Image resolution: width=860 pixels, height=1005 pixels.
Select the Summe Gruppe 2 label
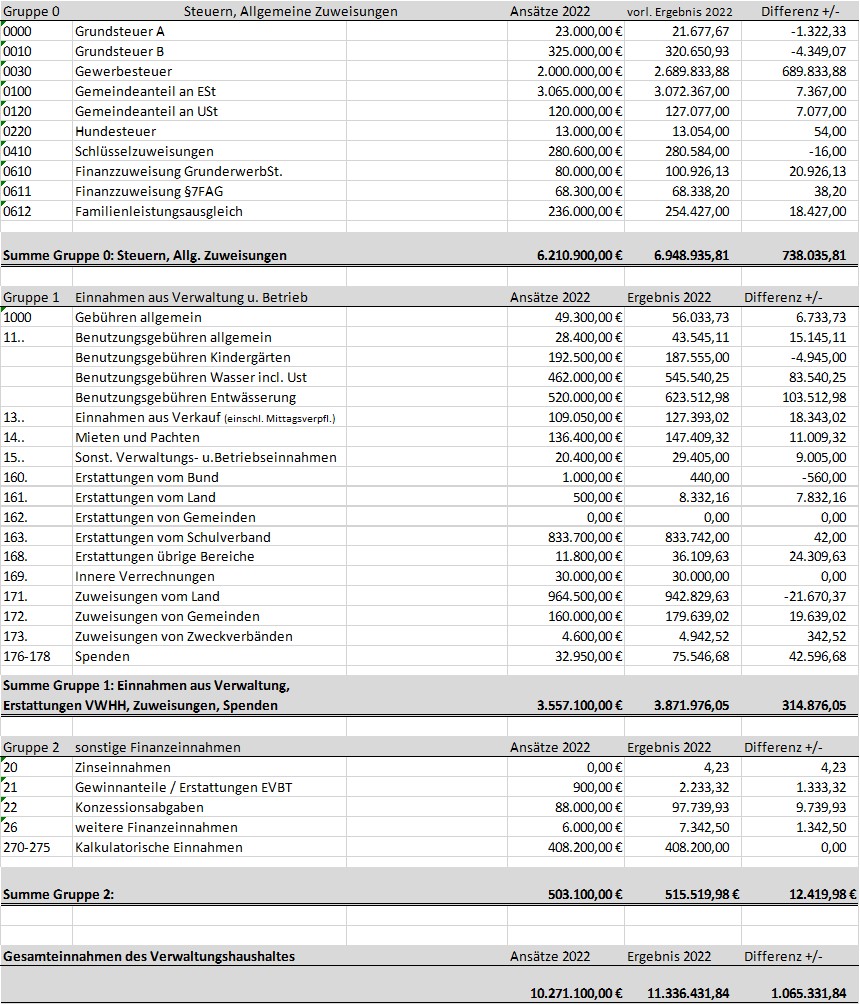click(x=58, y=894)
